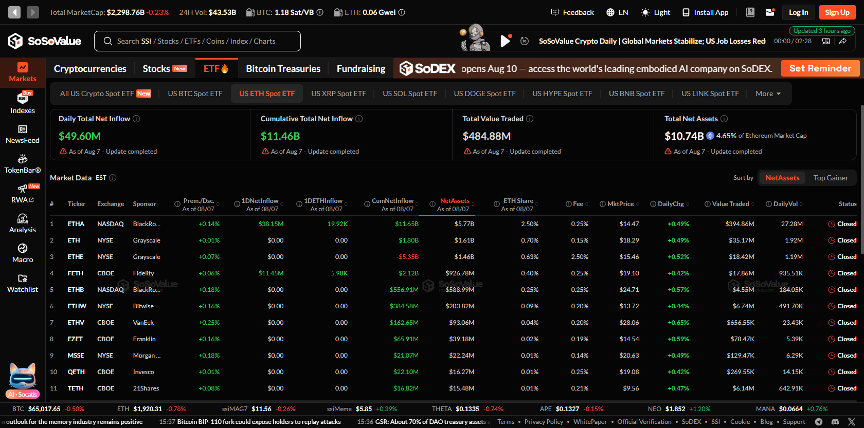Open the Cryptocurrencies tab
Viewport: 864px width, 428px height.
[90, 69]
